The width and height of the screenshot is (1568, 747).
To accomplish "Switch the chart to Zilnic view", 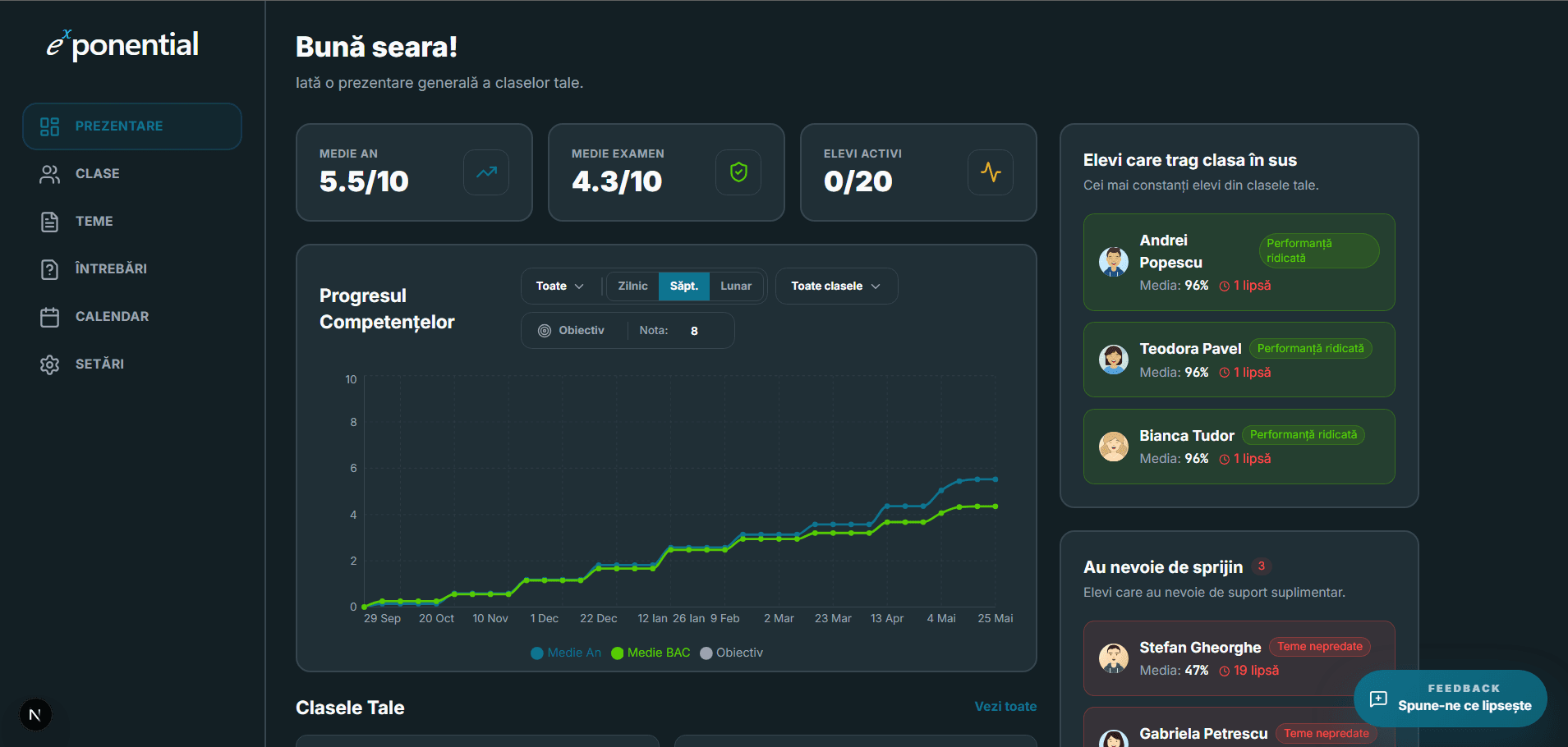I will pyautogui.click(x=632, y=286).
